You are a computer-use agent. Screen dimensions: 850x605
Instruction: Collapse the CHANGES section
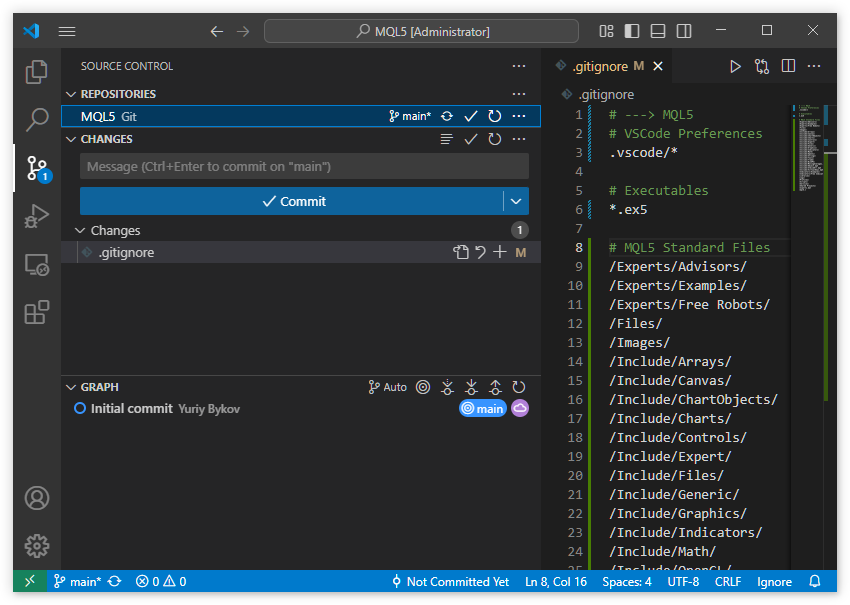click(70, 139)
